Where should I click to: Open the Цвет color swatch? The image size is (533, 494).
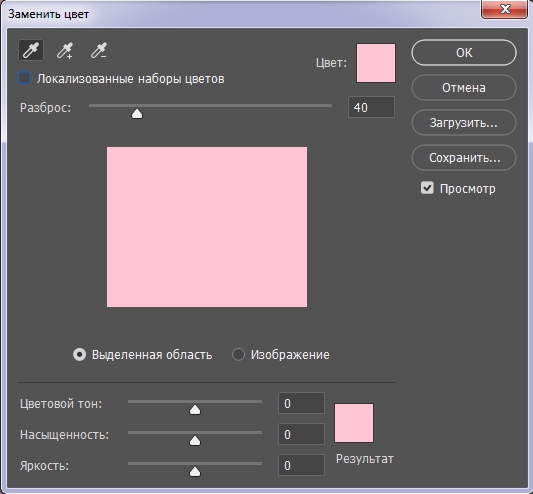pyautogui.click(x=376, y=63)
